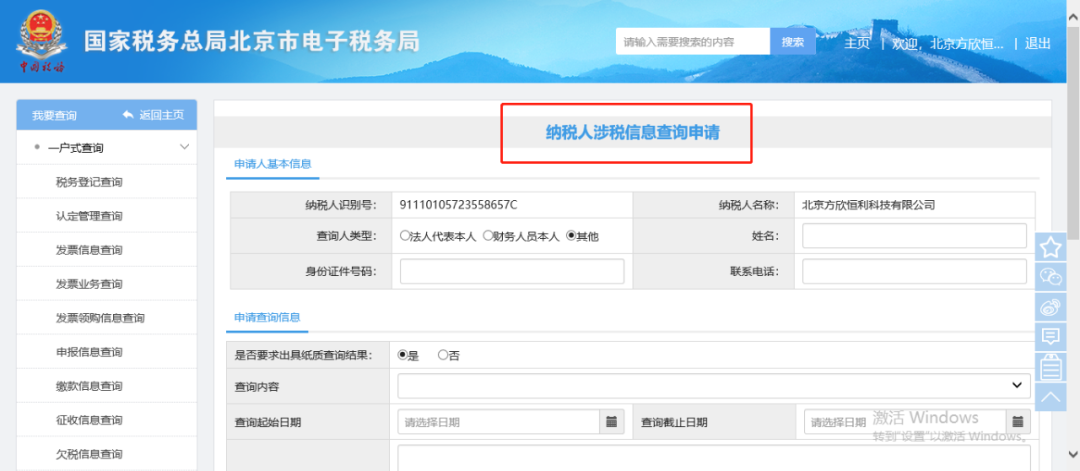Image resolution: width=1080 pixels, height=471 pixels.
Task: Select 一户式查询 tree item
Action: 76,148
